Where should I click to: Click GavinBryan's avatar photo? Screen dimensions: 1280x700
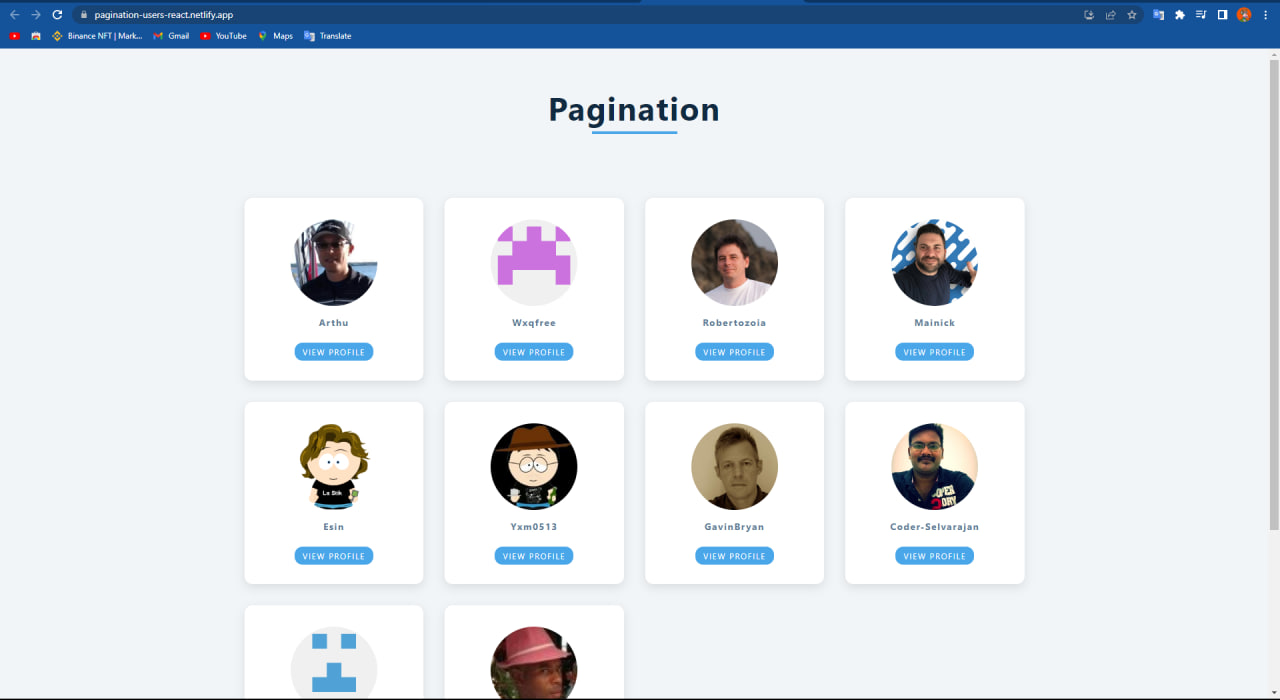734,467
